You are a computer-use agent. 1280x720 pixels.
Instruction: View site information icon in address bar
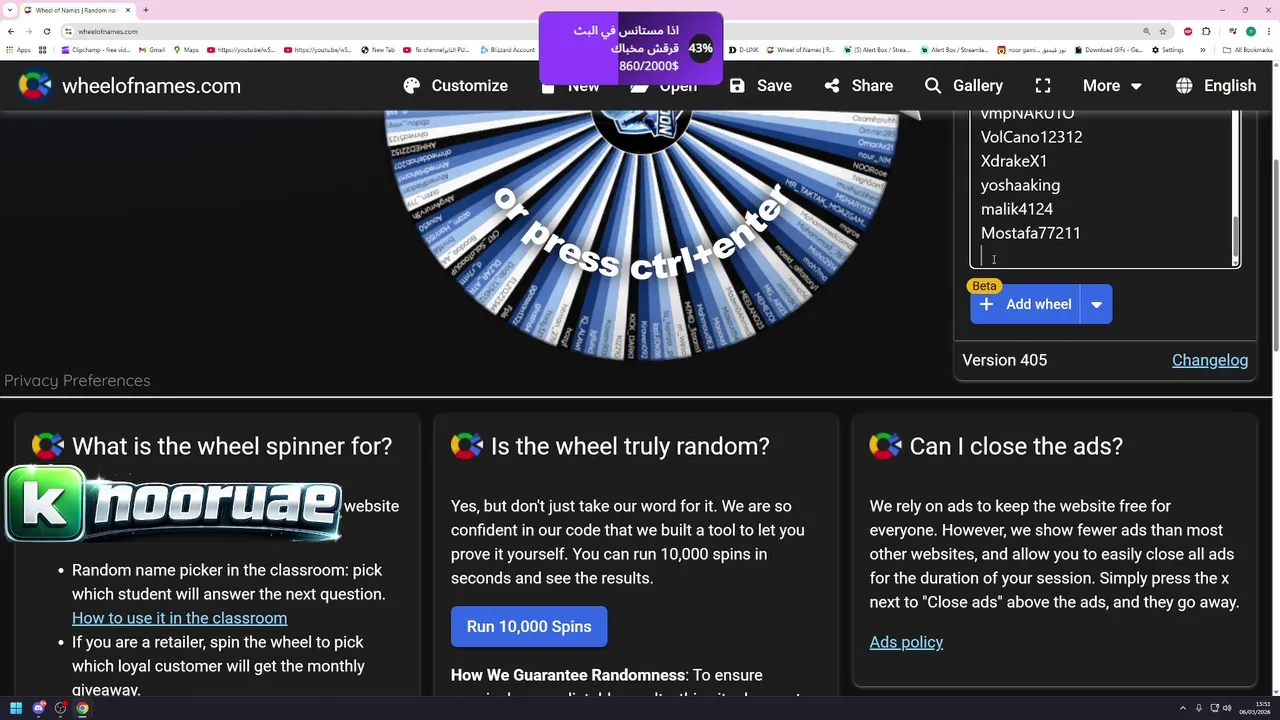point(69,31)
